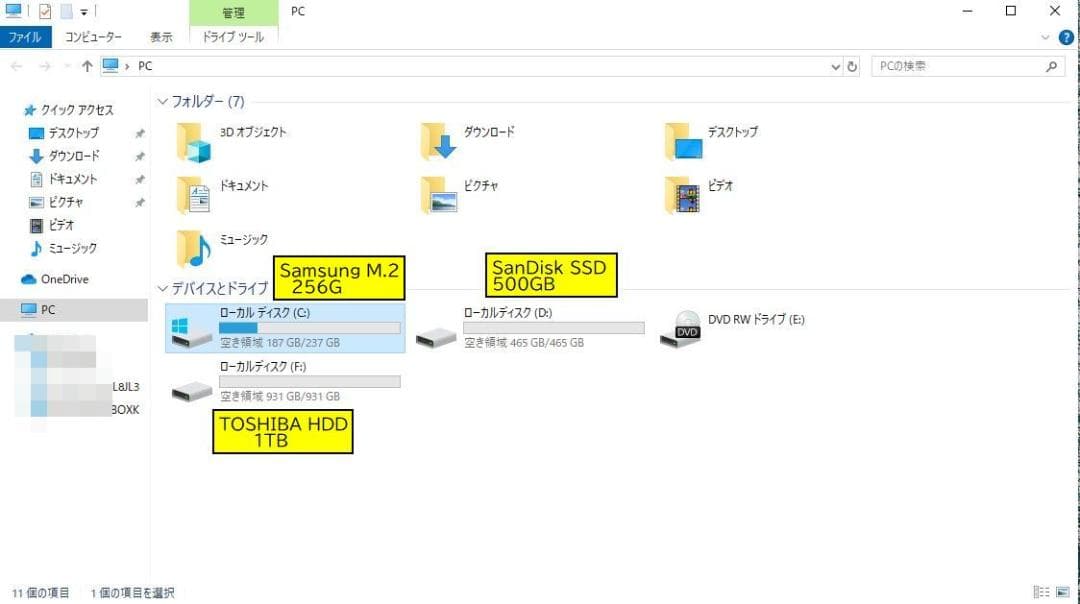Switch to the コンピューター ribbon tab
The width and height of the screenshot is (1080, 604).
(x=93, y=37)
